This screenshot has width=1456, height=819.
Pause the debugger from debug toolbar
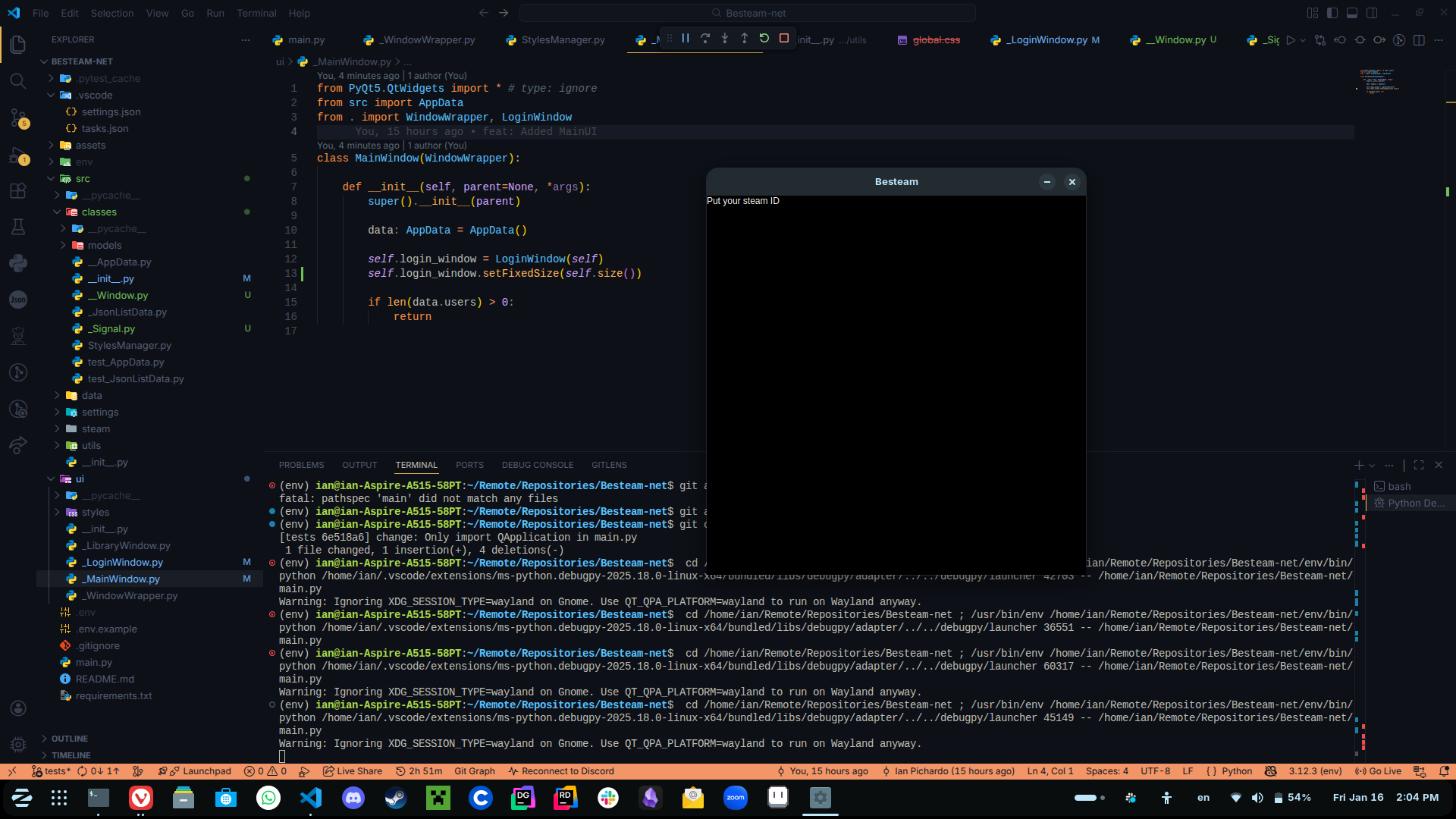[686, 38]
